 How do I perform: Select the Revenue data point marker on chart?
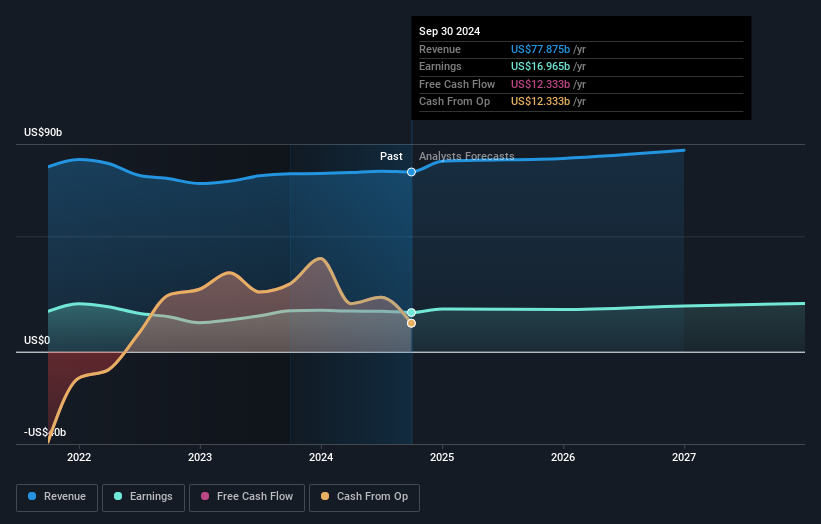click(x=412, y=172)
